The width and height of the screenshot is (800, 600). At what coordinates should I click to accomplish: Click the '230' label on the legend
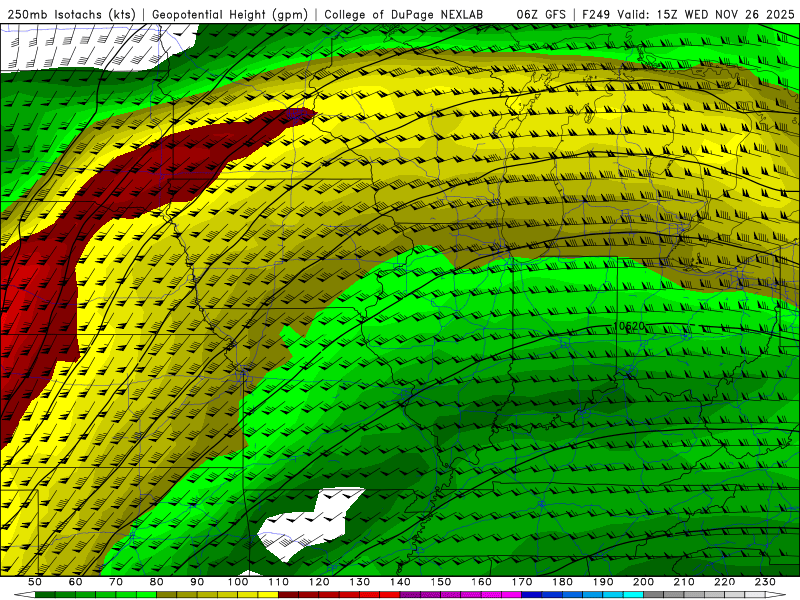click(x=765, y=582)
